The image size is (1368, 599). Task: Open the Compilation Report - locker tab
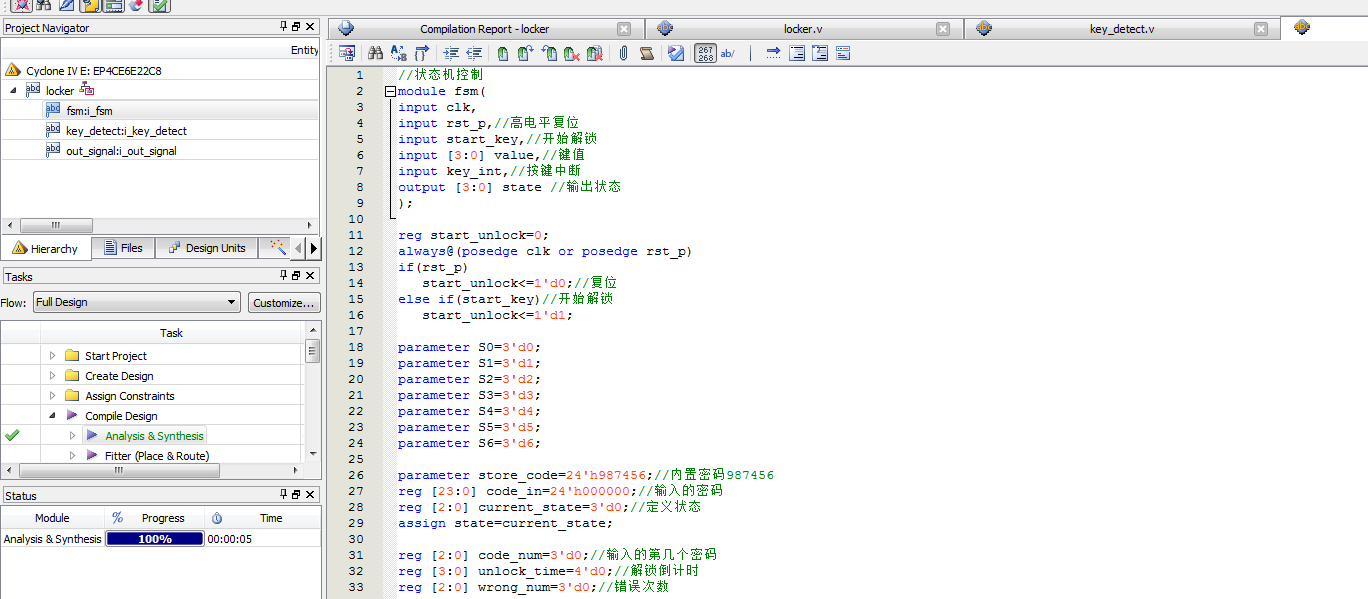point(484,29)
